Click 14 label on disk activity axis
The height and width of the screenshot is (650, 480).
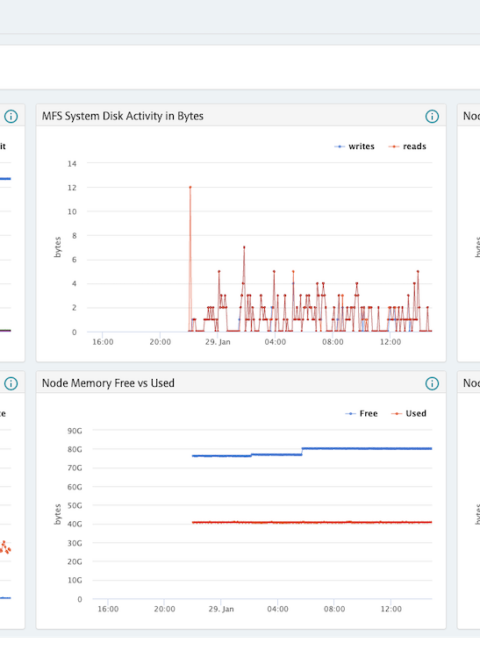[72, 164]
